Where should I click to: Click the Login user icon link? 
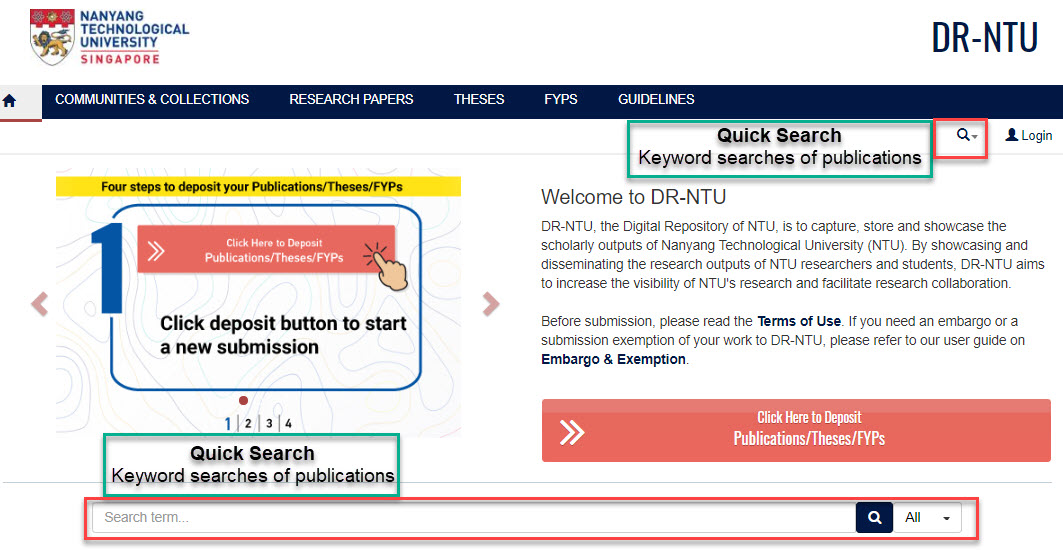[x=1028, y=136]
